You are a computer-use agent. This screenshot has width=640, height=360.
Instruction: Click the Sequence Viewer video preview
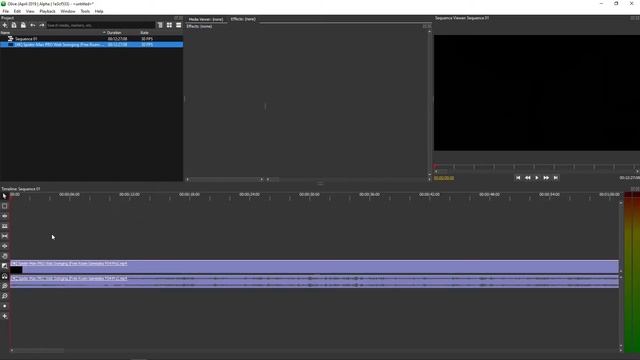(537, 93)
